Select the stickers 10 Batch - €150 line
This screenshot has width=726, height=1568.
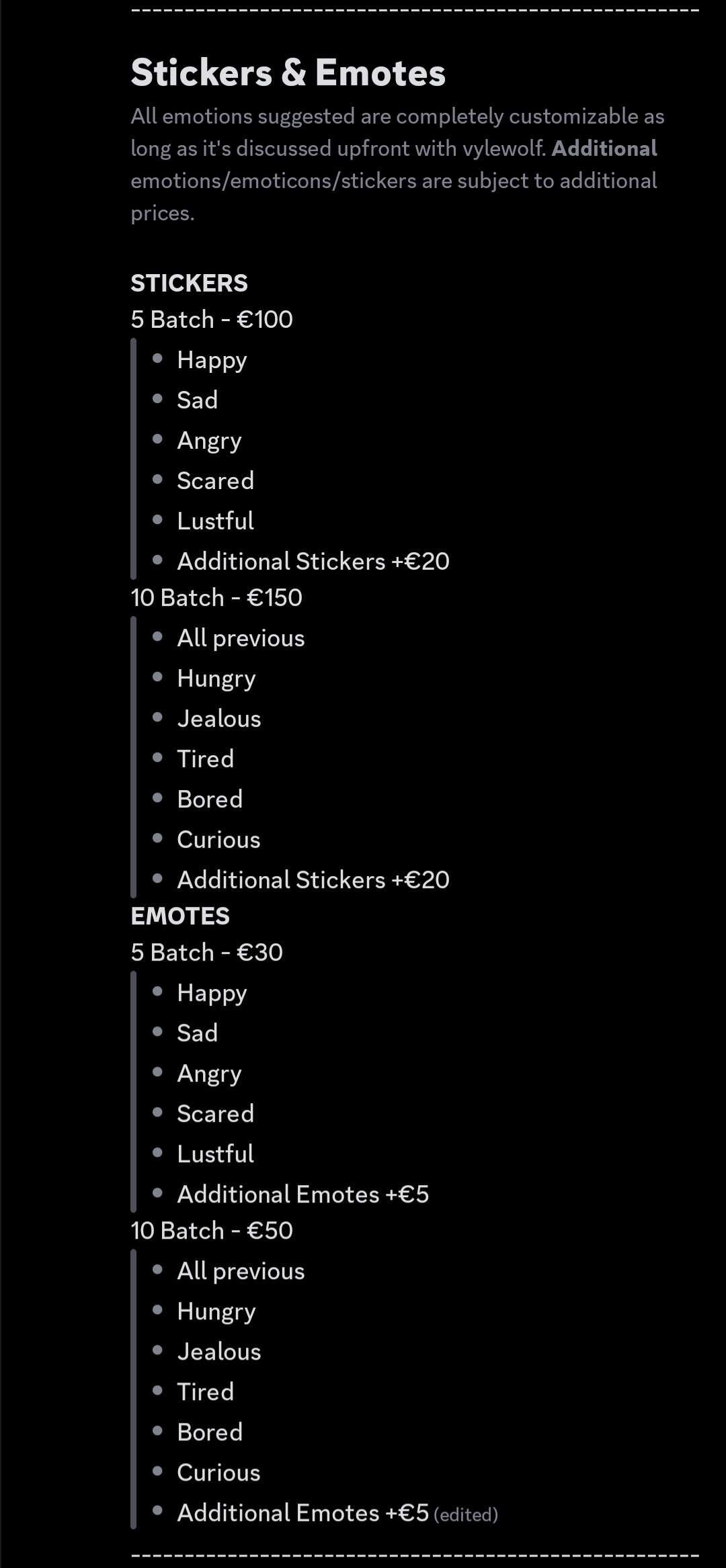click(x=216, y=598)
